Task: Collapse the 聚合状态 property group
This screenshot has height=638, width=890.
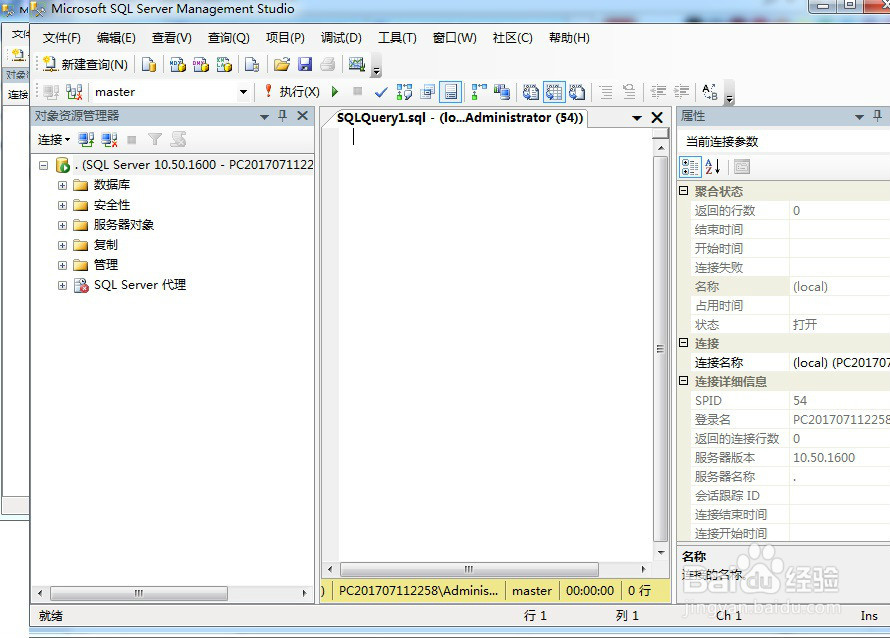Action: 684,191
